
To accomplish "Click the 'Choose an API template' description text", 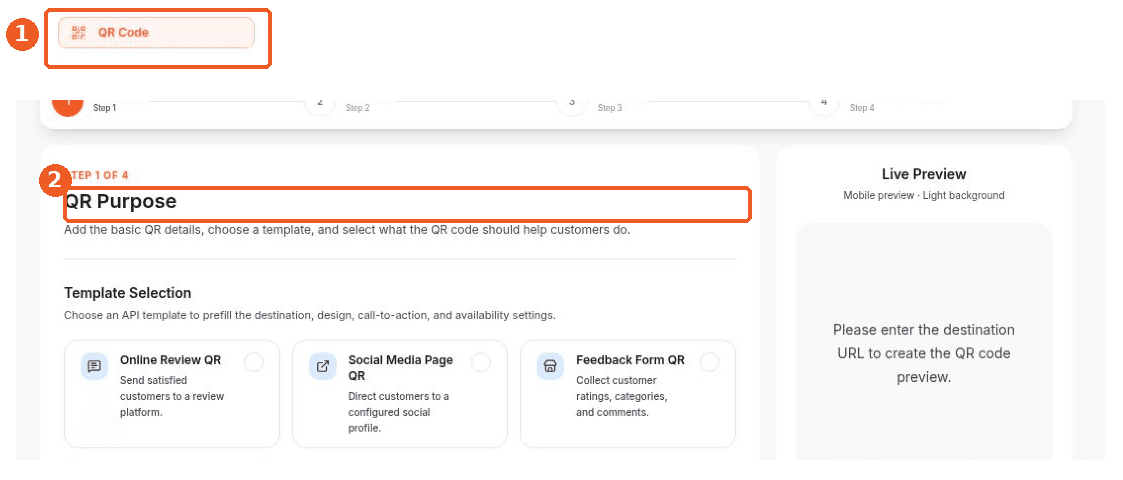I will point(309,315).
